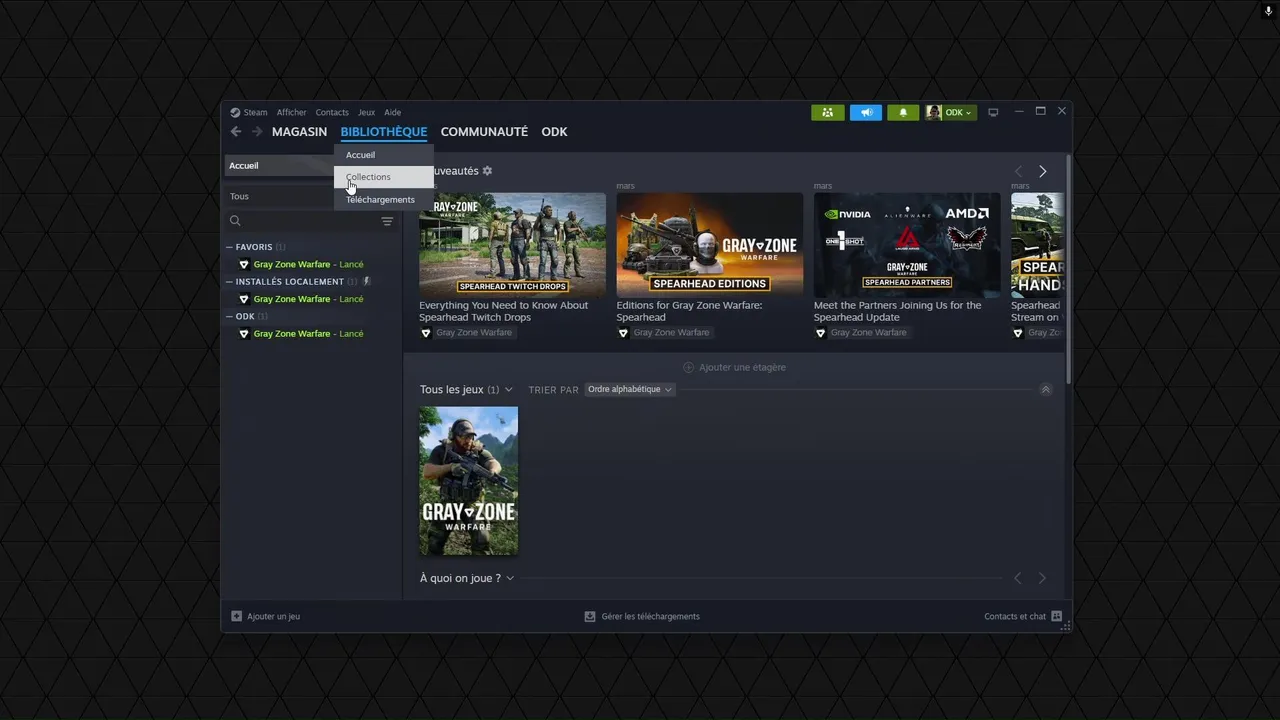The height and width of the screenshot is (720, 1280).
Task: Select Collections in the Bibliothèque submenu
Action: click(x=383, y=177)
